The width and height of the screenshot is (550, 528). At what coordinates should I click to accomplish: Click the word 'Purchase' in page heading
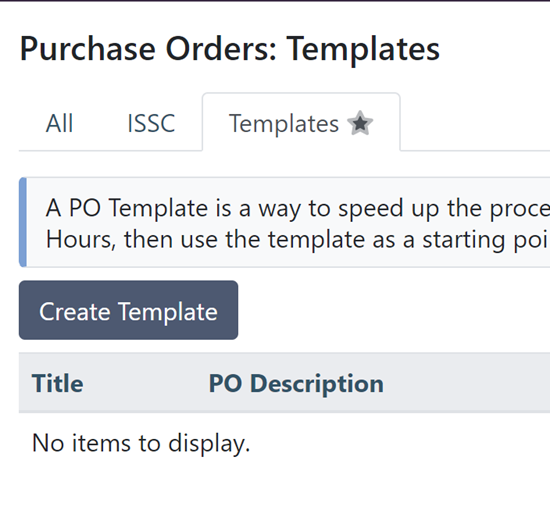tap(88, 49)
